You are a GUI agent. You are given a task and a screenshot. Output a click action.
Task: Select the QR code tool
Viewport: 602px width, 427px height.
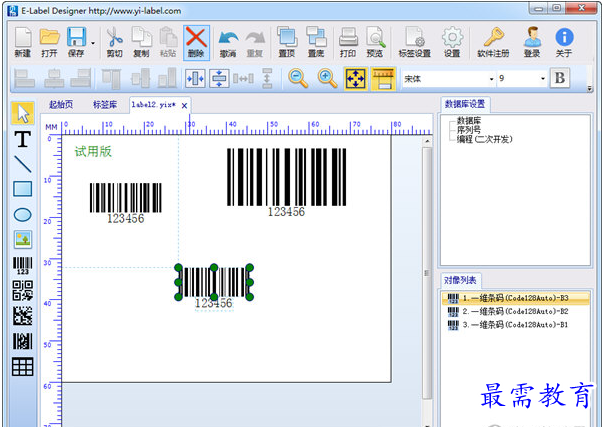click(23, 290)
